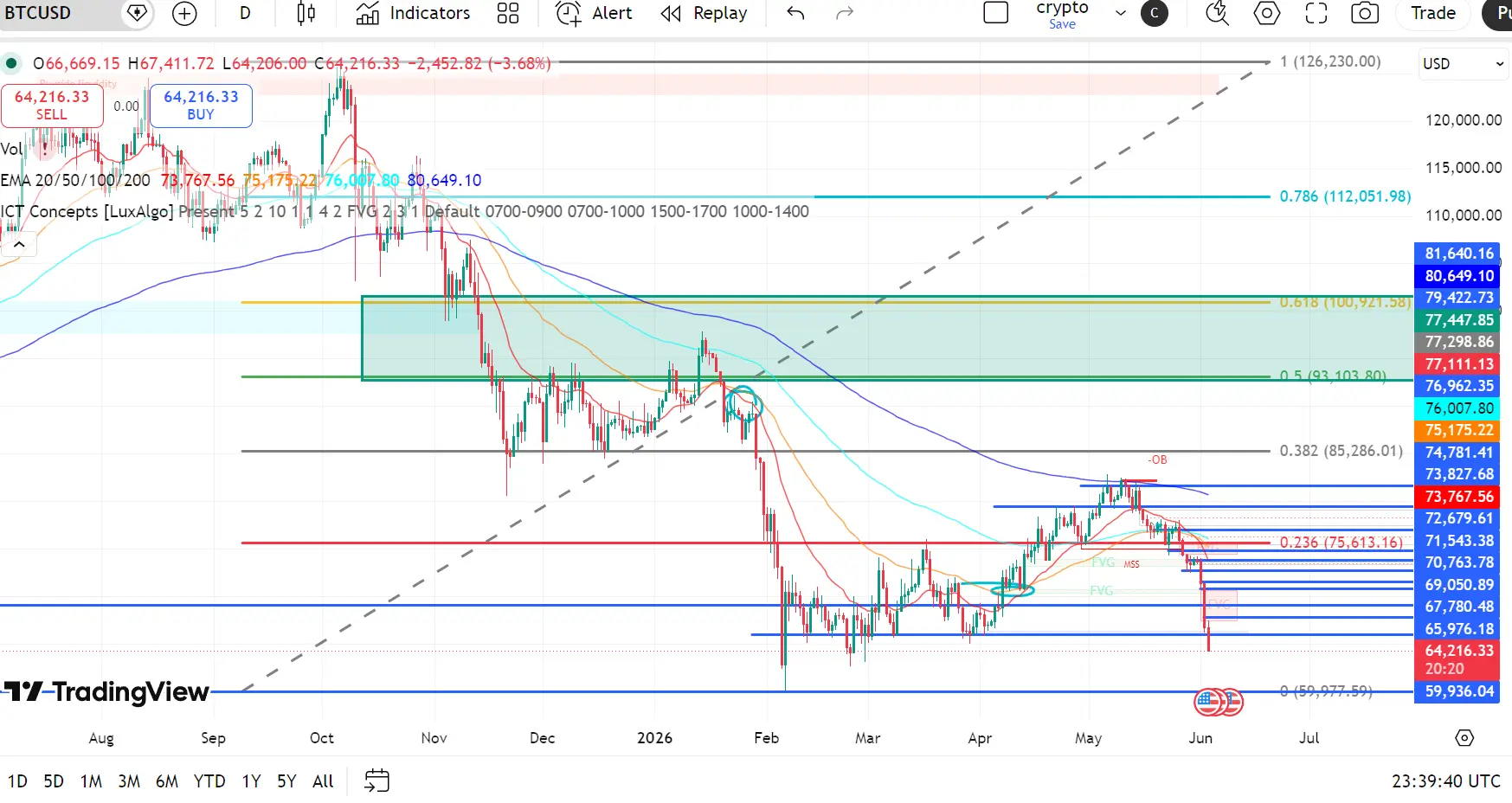Click the 75,175.22 orange EMA price label
The image size is (1512, 803).
tap(1459, 430)
